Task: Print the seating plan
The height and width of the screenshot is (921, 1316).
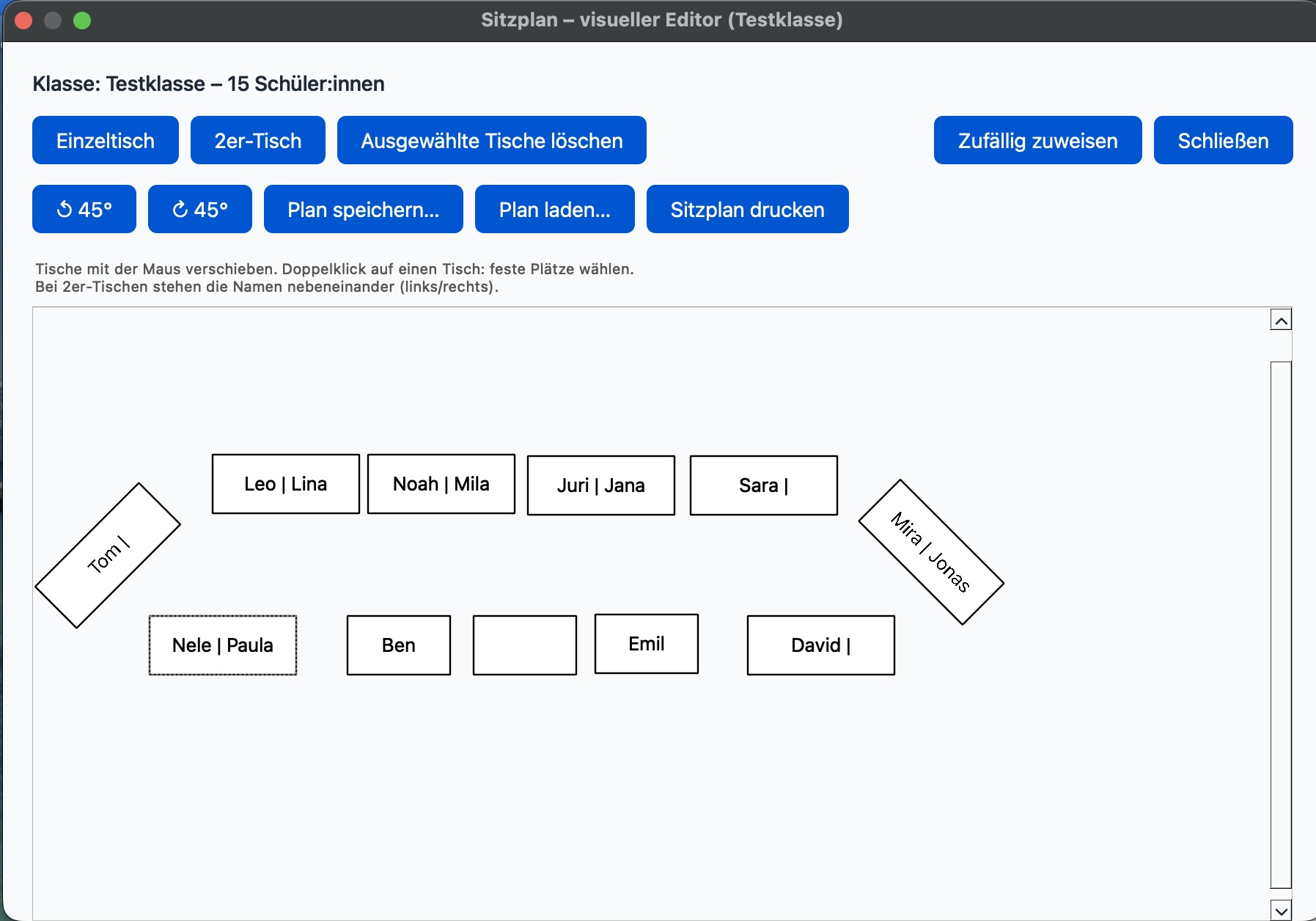Action: pos(747,209)
